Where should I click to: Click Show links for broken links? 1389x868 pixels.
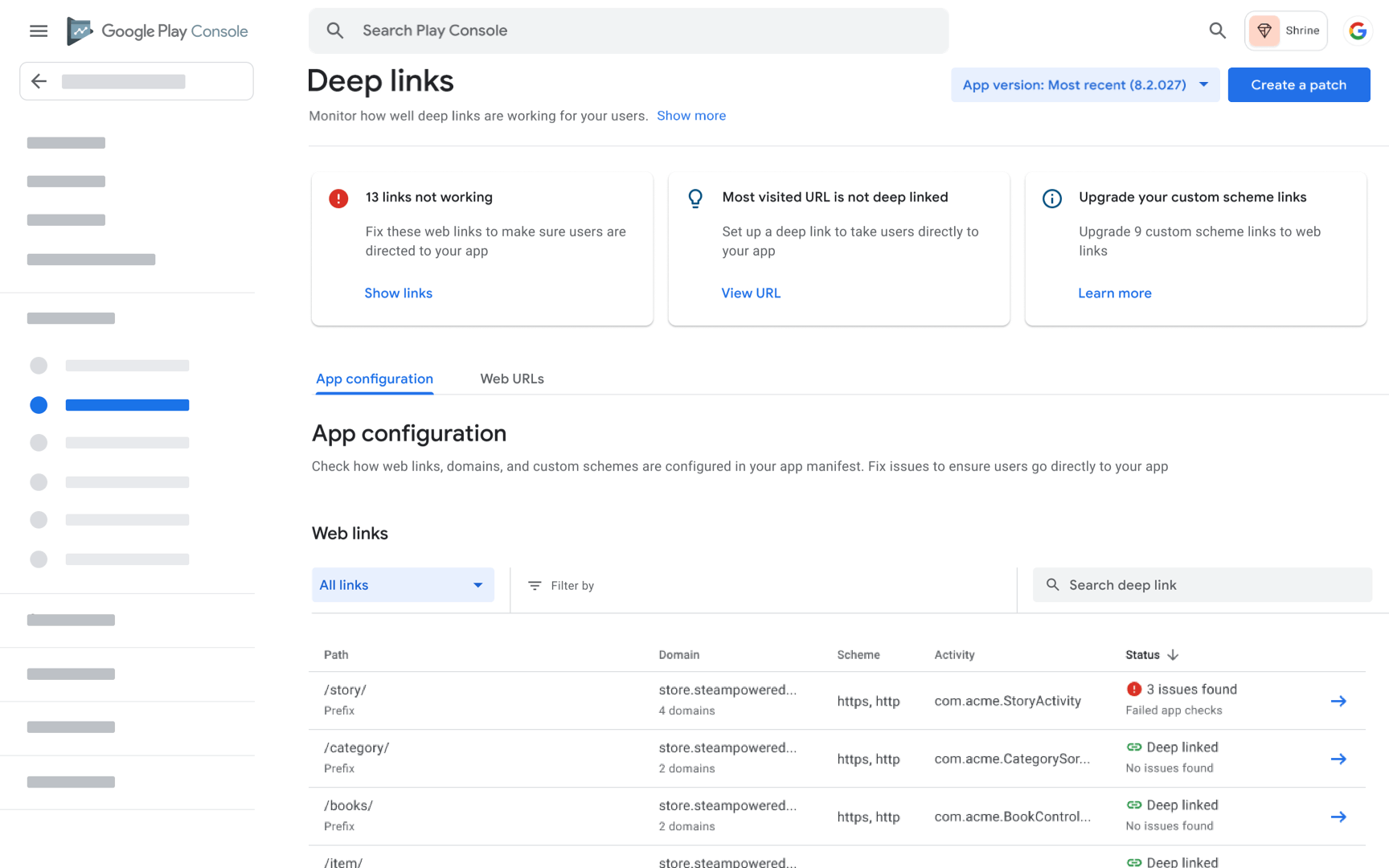398,293
